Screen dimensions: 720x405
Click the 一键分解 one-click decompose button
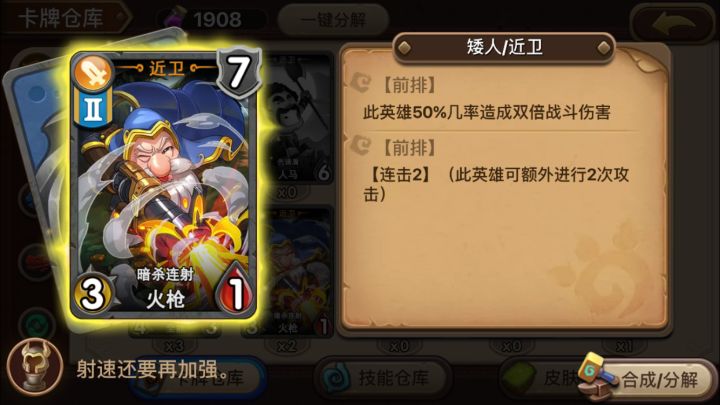pos(333,20)
